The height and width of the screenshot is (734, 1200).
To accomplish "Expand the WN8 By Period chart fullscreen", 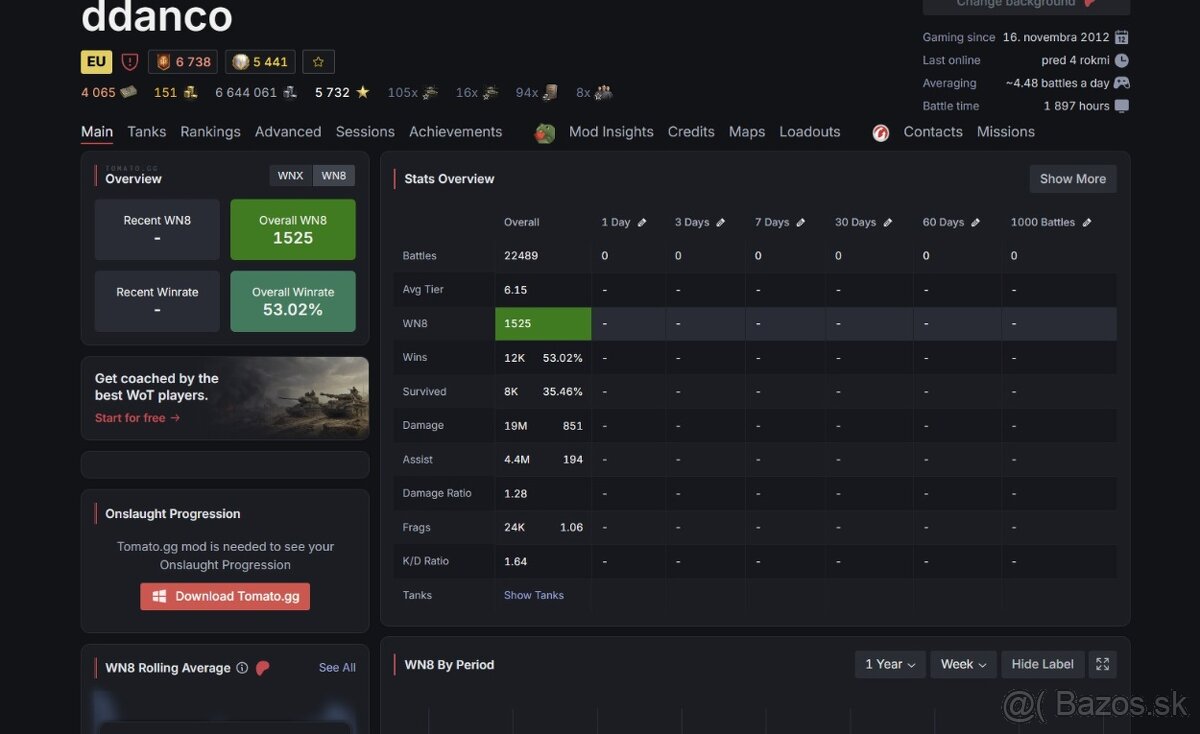I will pos(1102,664).
